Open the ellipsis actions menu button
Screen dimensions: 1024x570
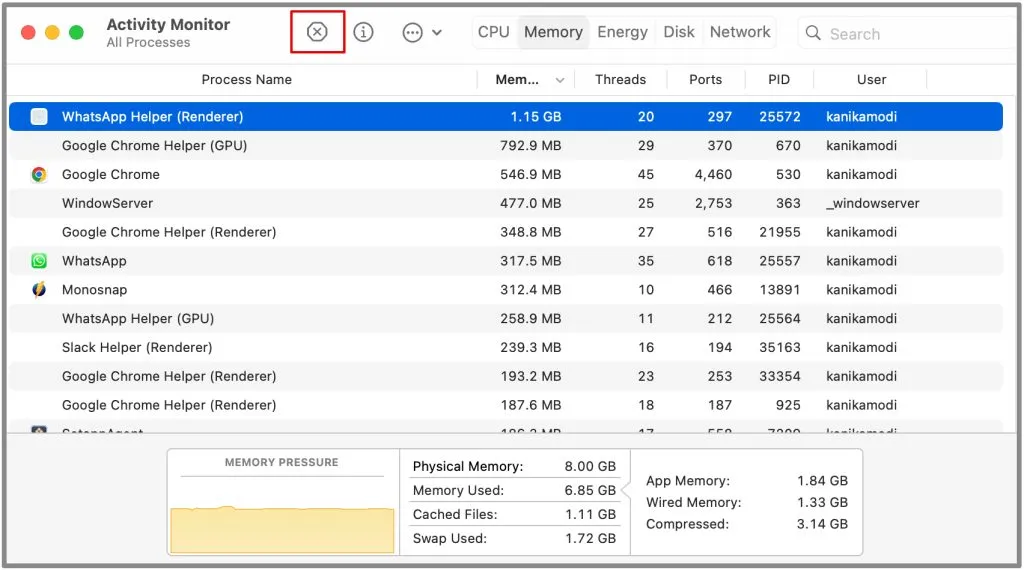click(x=412, y=33)
